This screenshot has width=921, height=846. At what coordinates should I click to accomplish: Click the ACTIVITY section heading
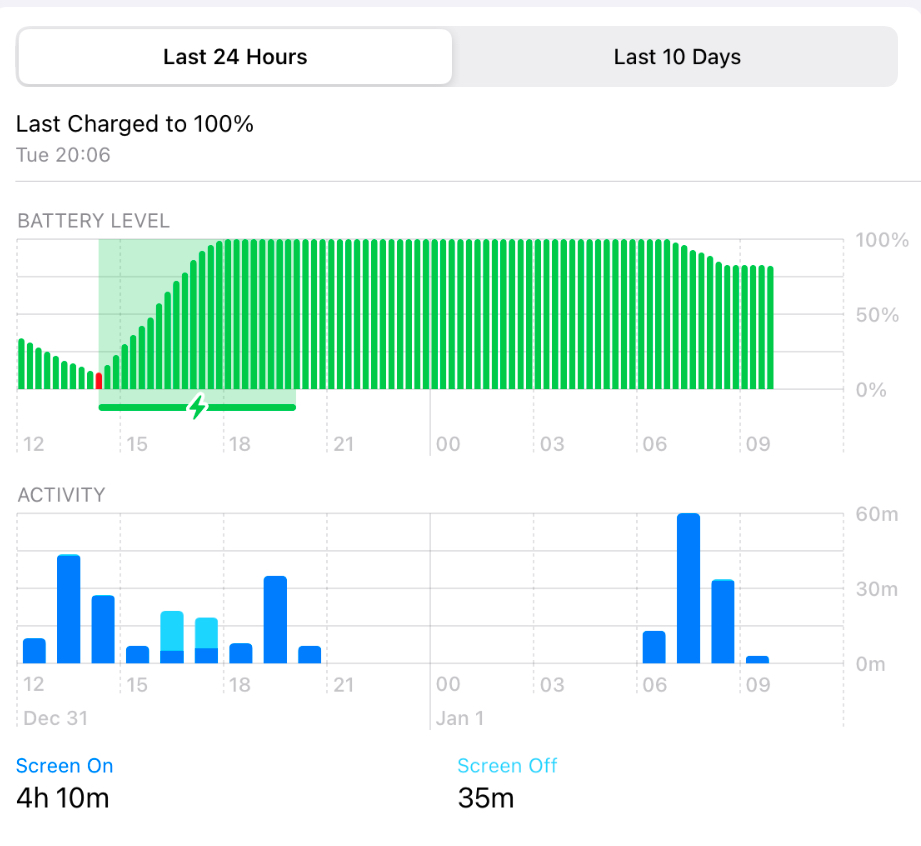(x=61, y=495)
